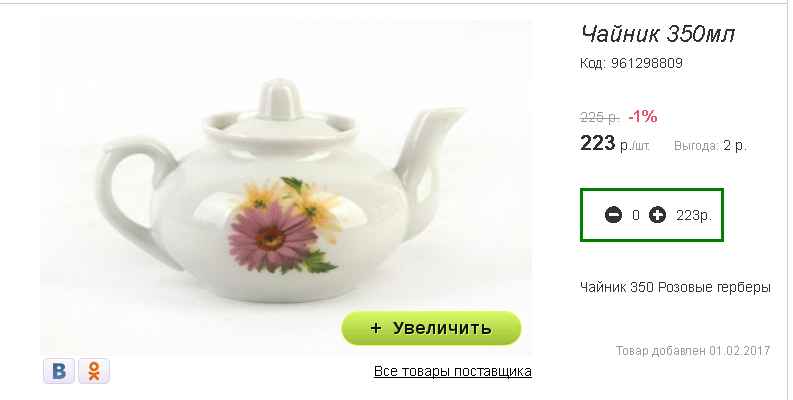The height and width of the screenshot is (400, 793).
Task: Click the bold 223 р./шт. price
Action: (614, 144)
